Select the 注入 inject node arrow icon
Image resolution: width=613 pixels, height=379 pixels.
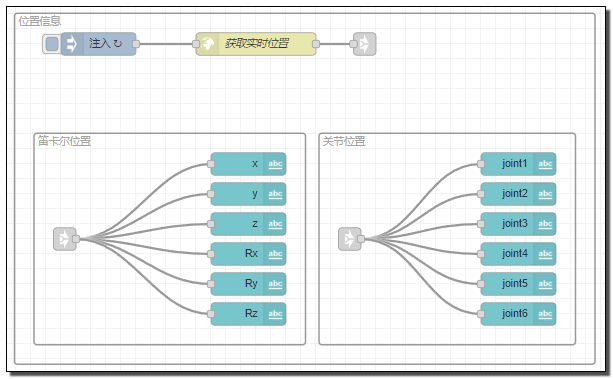pyautogui.click(x=72, y=44)
